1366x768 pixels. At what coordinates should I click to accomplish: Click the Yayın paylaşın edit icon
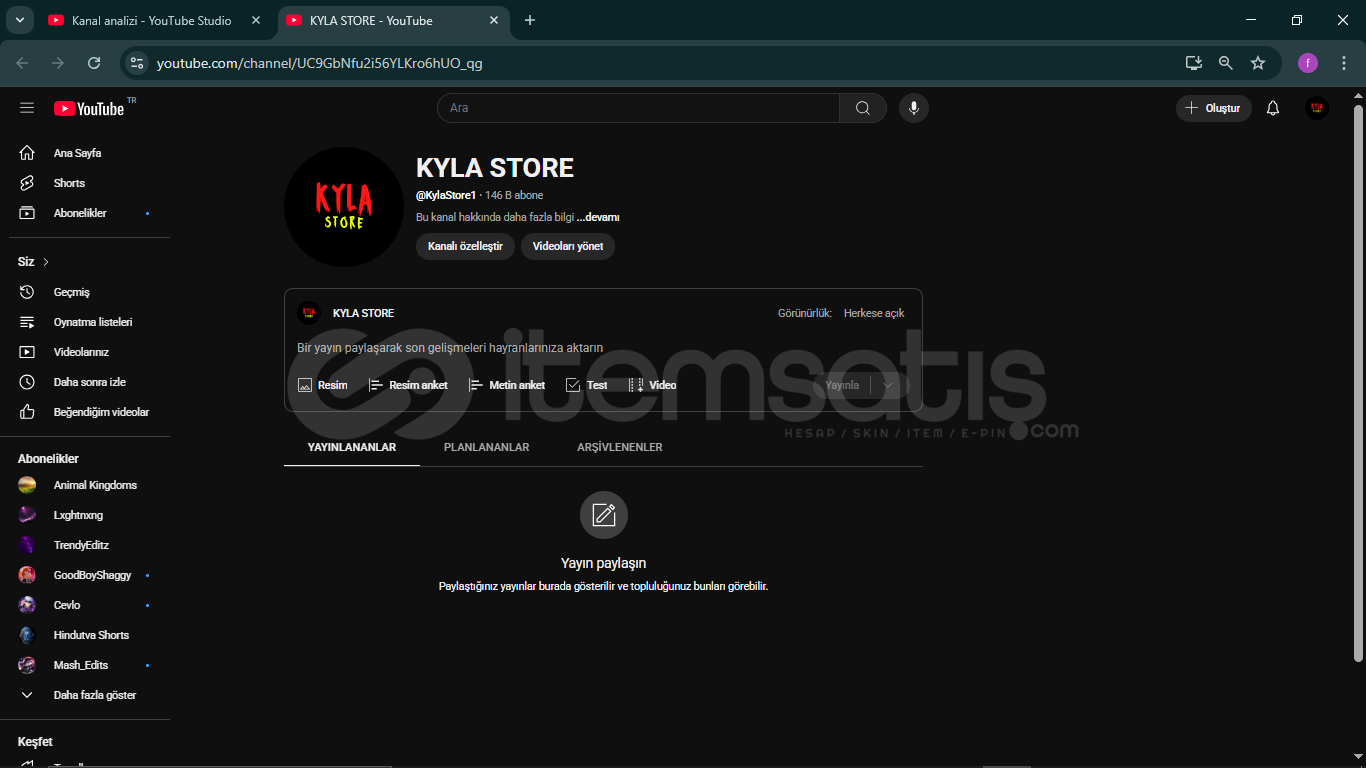(x=604, y=515)
